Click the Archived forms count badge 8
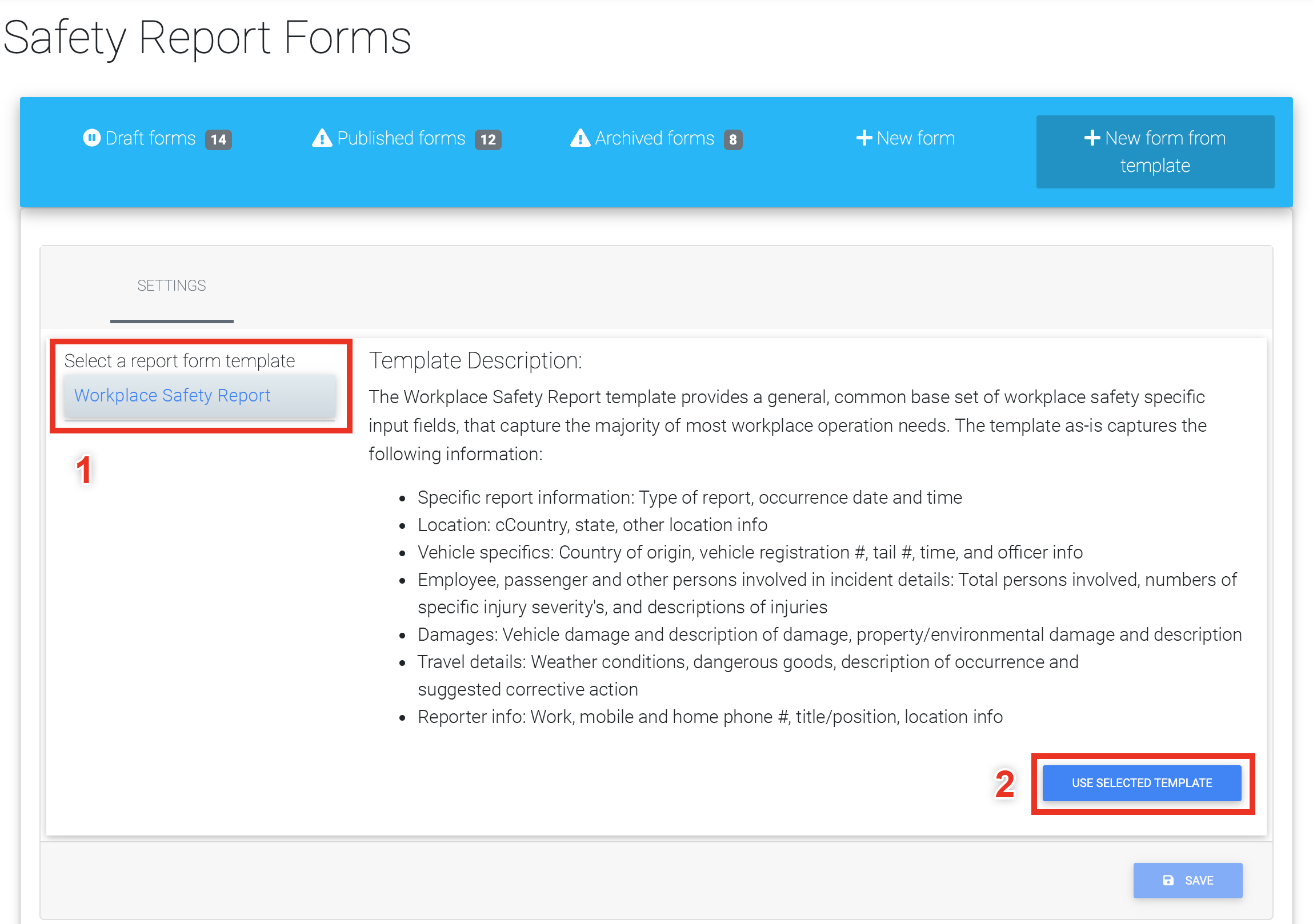The width and height of the screenshot is (1313, 924). tap(732, 139)
